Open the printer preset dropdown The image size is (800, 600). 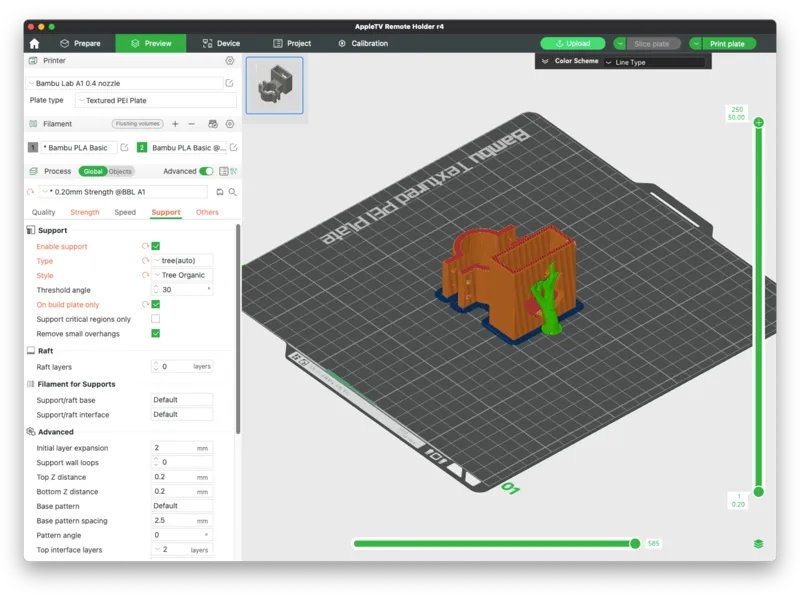point(124,83)
